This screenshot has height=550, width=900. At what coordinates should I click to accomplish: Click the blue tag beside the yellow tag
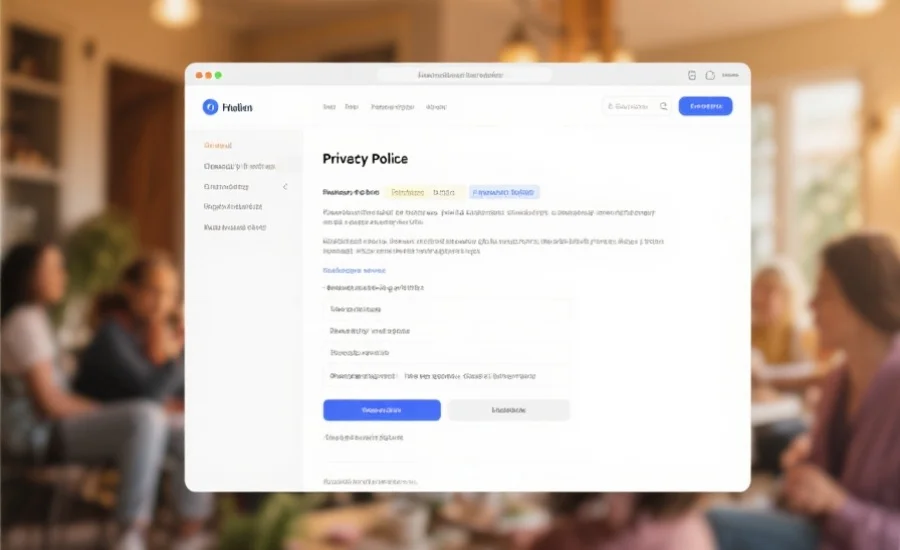504,192
